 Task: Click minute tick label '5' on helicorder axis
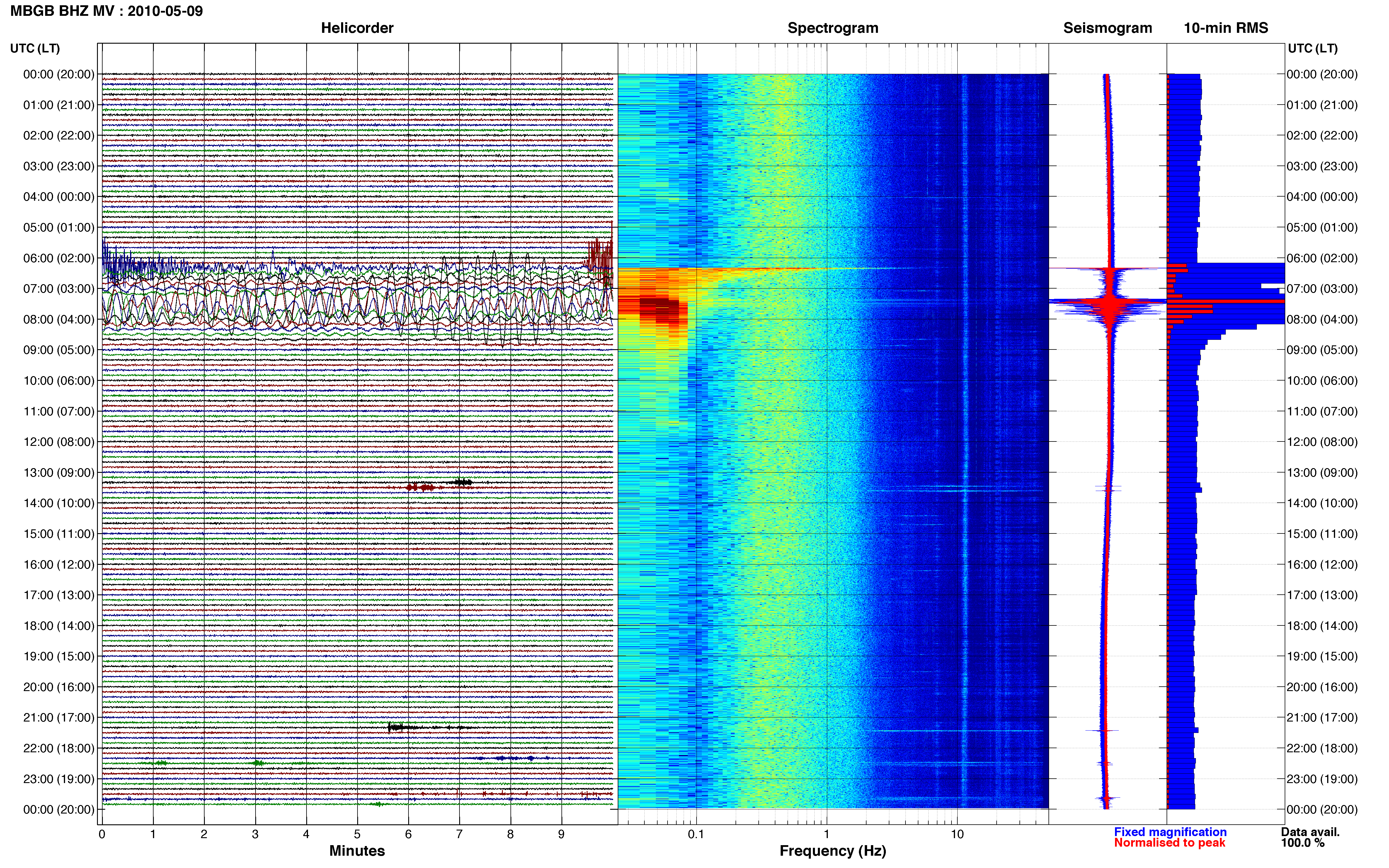(x=357, y=834)
